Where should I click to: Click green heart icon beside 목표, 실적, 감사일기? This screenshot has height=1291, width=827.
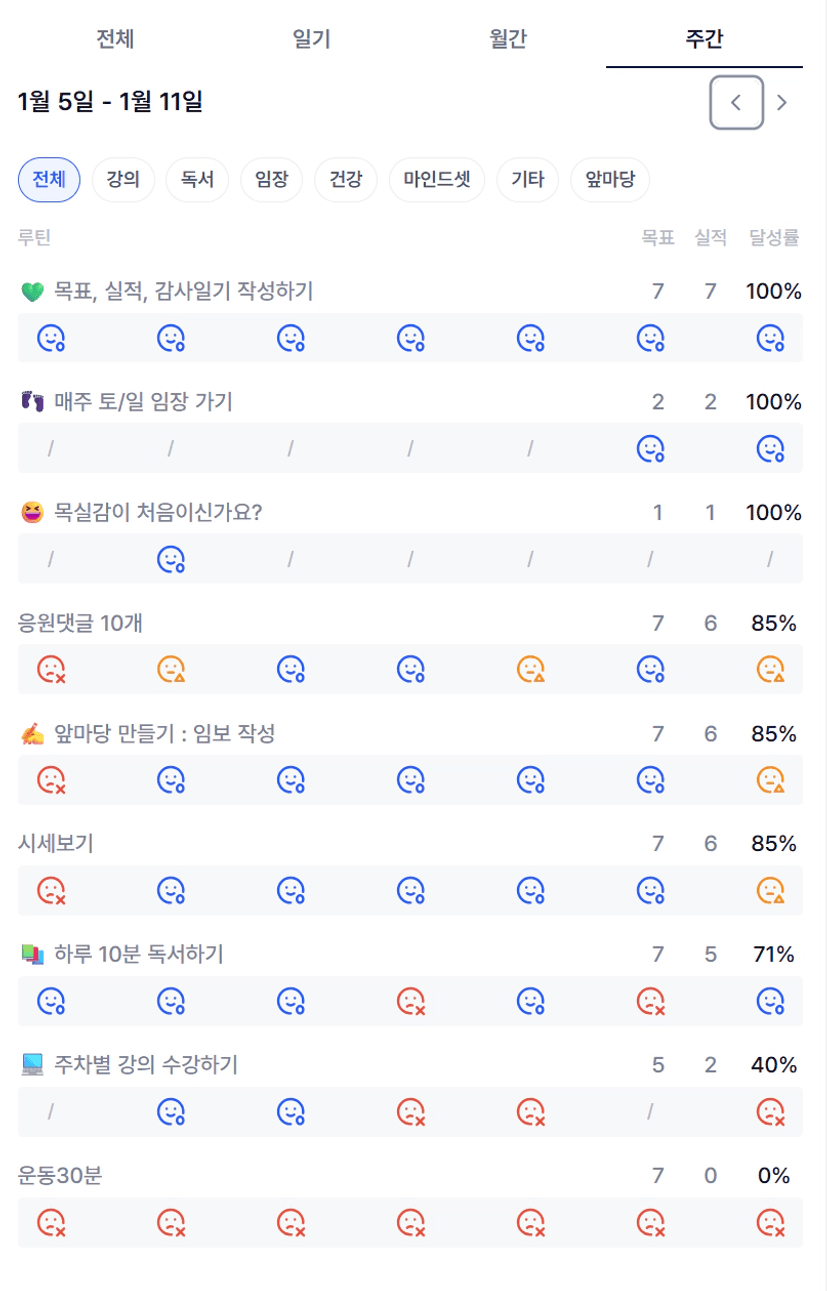[32, 291]
